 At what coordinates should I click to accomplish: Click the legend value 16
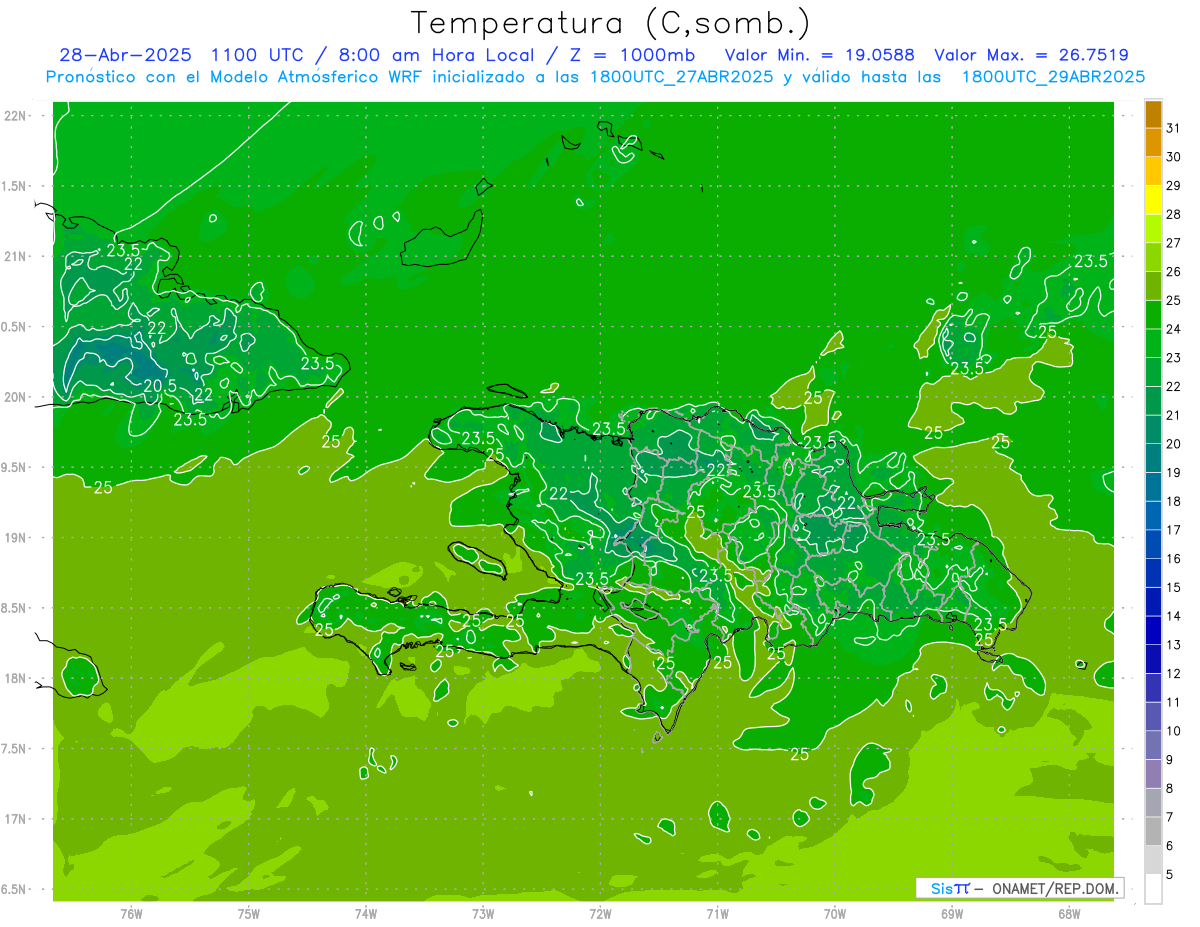[x=1173, y=558]
